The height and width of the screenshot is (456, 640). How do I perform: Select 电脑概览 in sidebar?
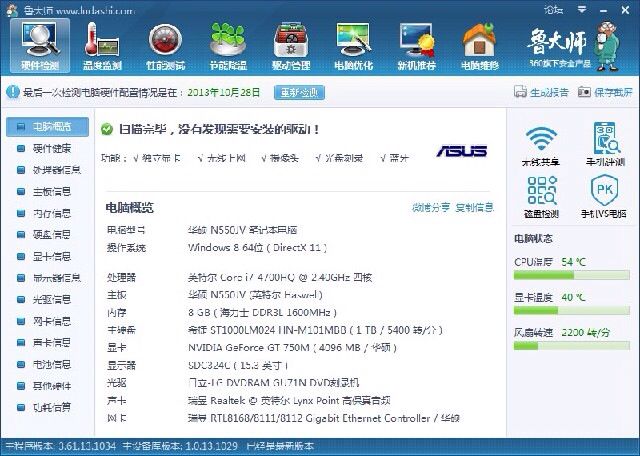click(47, 127)
